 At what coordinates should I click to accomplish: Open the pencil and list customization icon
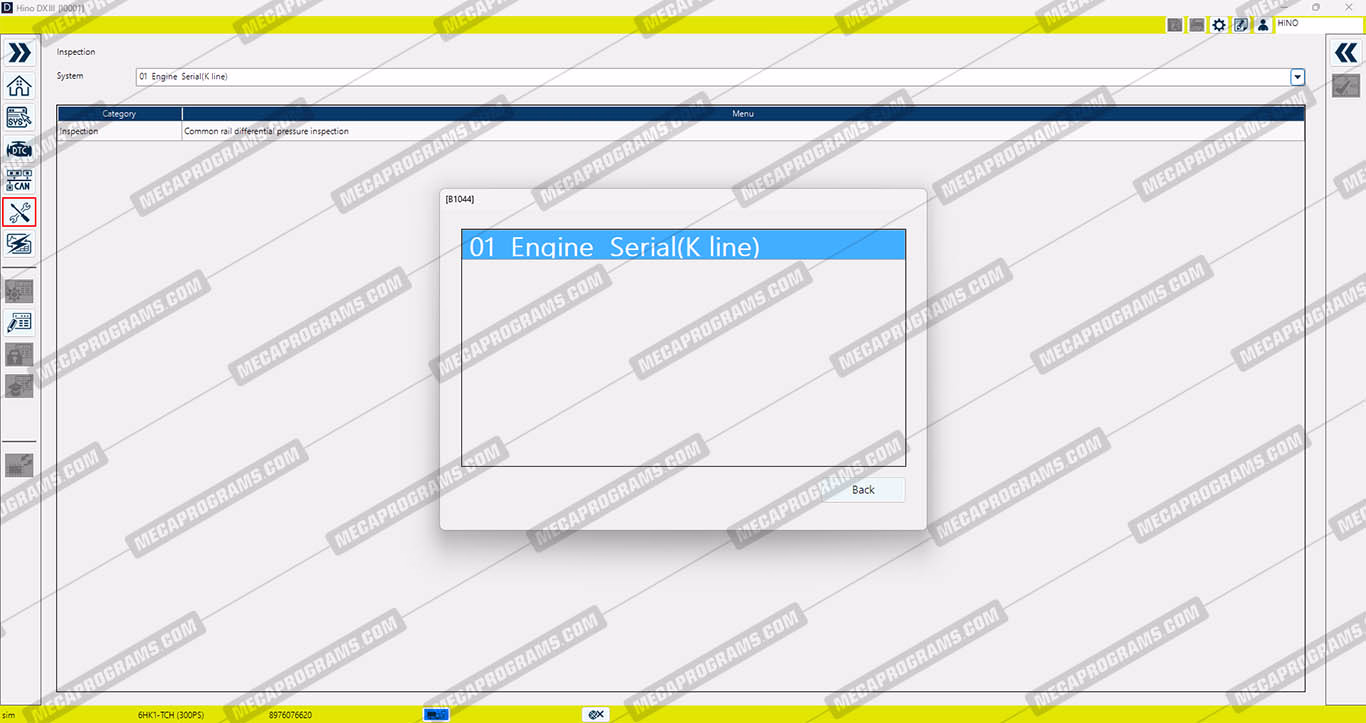19,322
